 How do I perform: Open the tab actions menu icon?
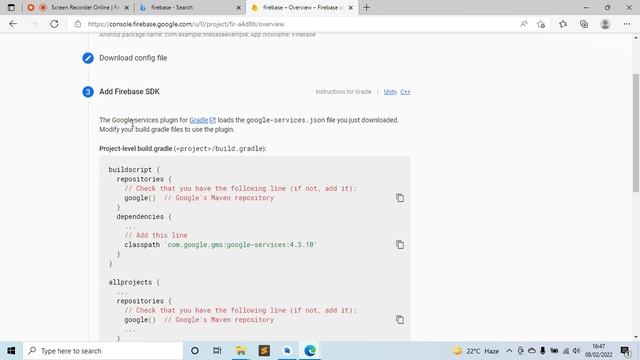coord(11,7)
